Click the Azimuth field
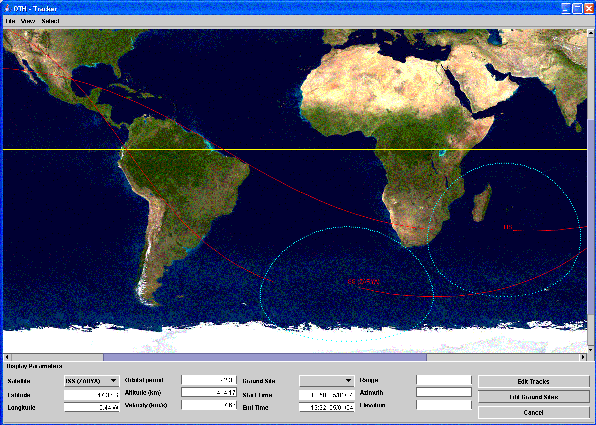Image resolution: width=596 pixels, height=425 pixels. (444, 392)
